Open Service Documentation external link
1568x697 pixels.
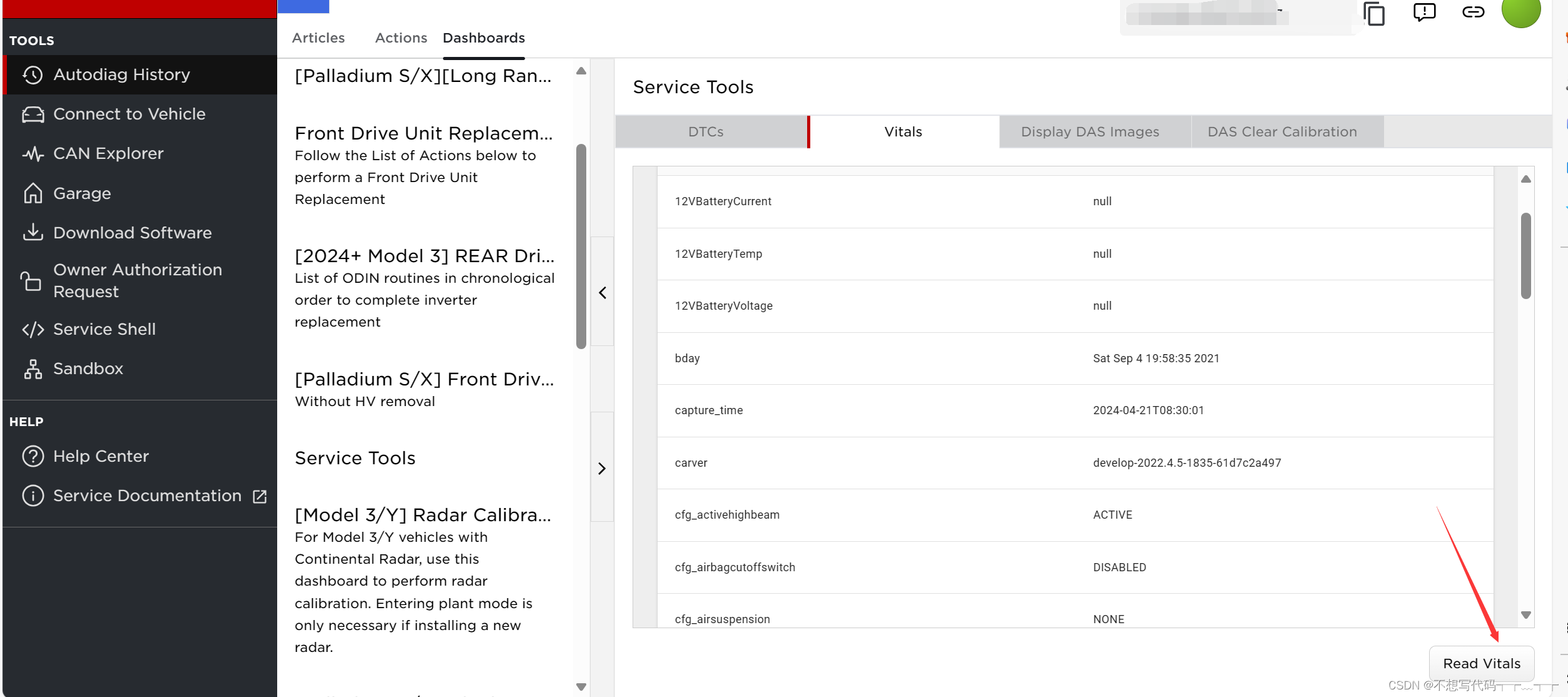(147, 496)
